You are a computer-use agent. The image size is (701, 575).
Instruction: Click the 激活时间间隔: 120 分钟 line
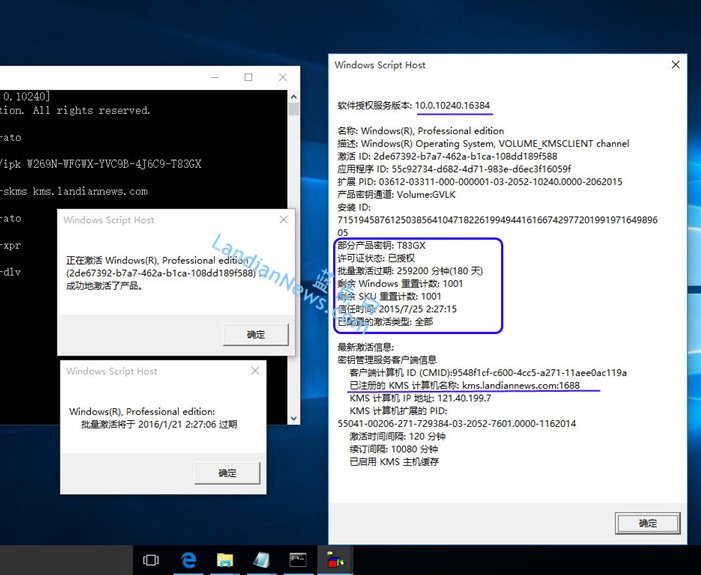point(397,436)
